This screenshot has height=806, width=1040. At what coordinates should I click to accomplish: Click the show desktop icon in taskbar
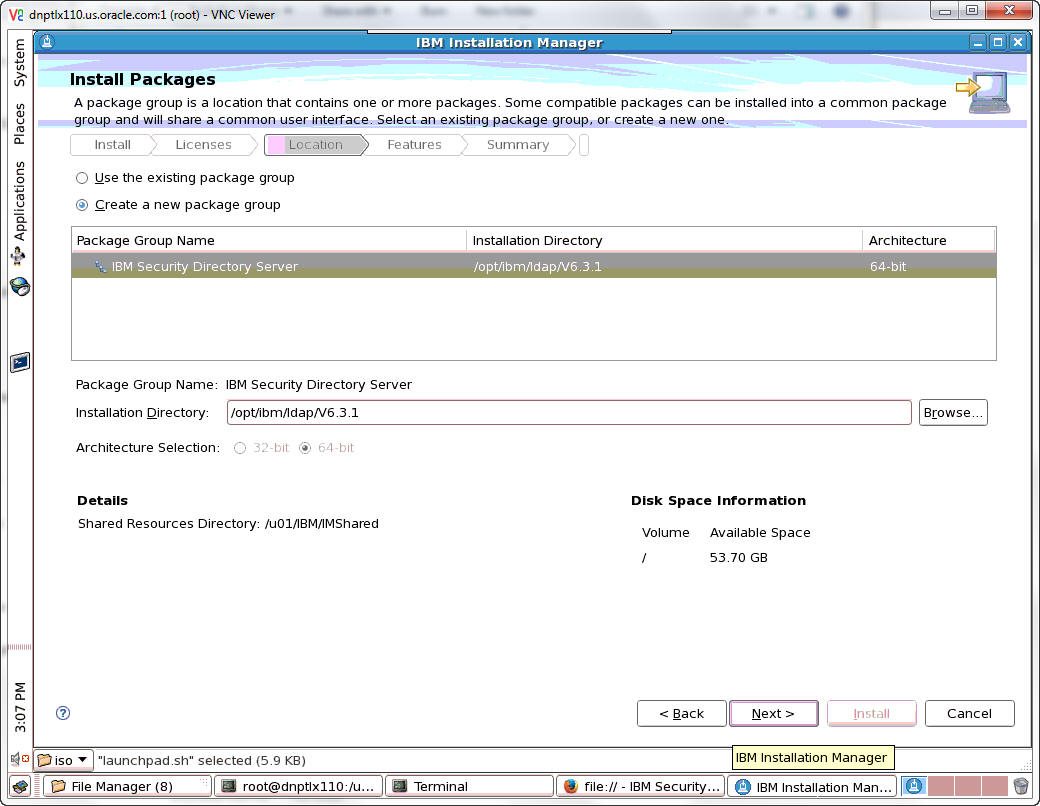(x=20, y=787)
